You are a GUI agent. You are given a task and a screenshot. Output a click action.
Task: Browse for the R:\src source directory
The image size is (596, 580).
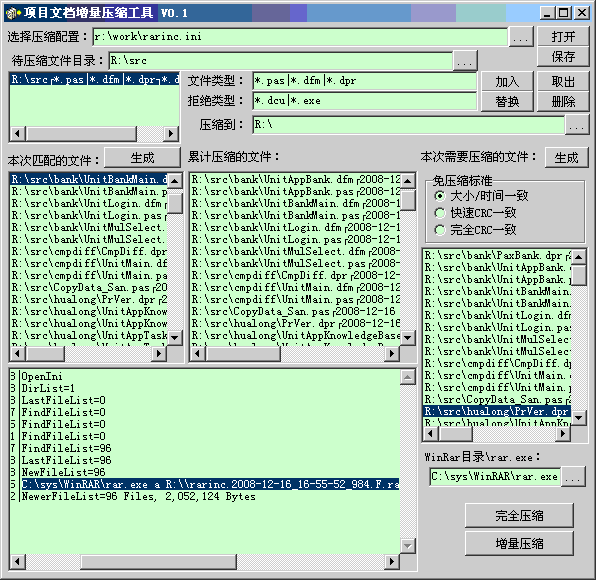coord(464,61)
